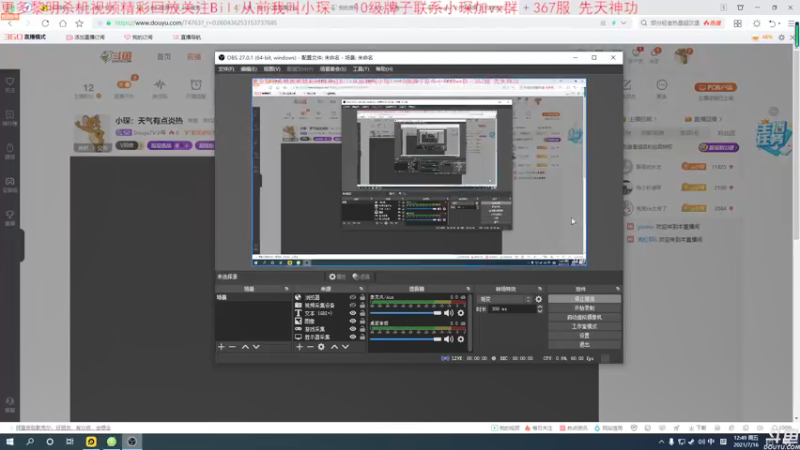Open the 视图(V) menu in OBS

tap(272, 69)
